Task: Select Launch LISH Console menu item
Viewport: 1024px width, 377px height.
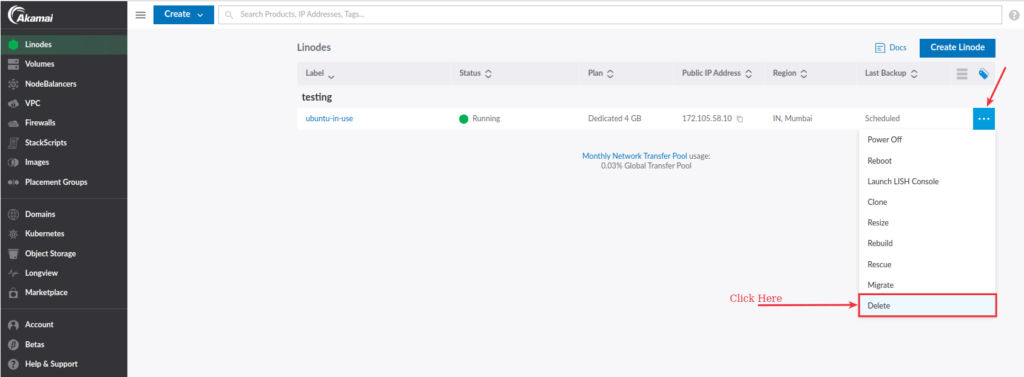Action: tap(927, 182)
